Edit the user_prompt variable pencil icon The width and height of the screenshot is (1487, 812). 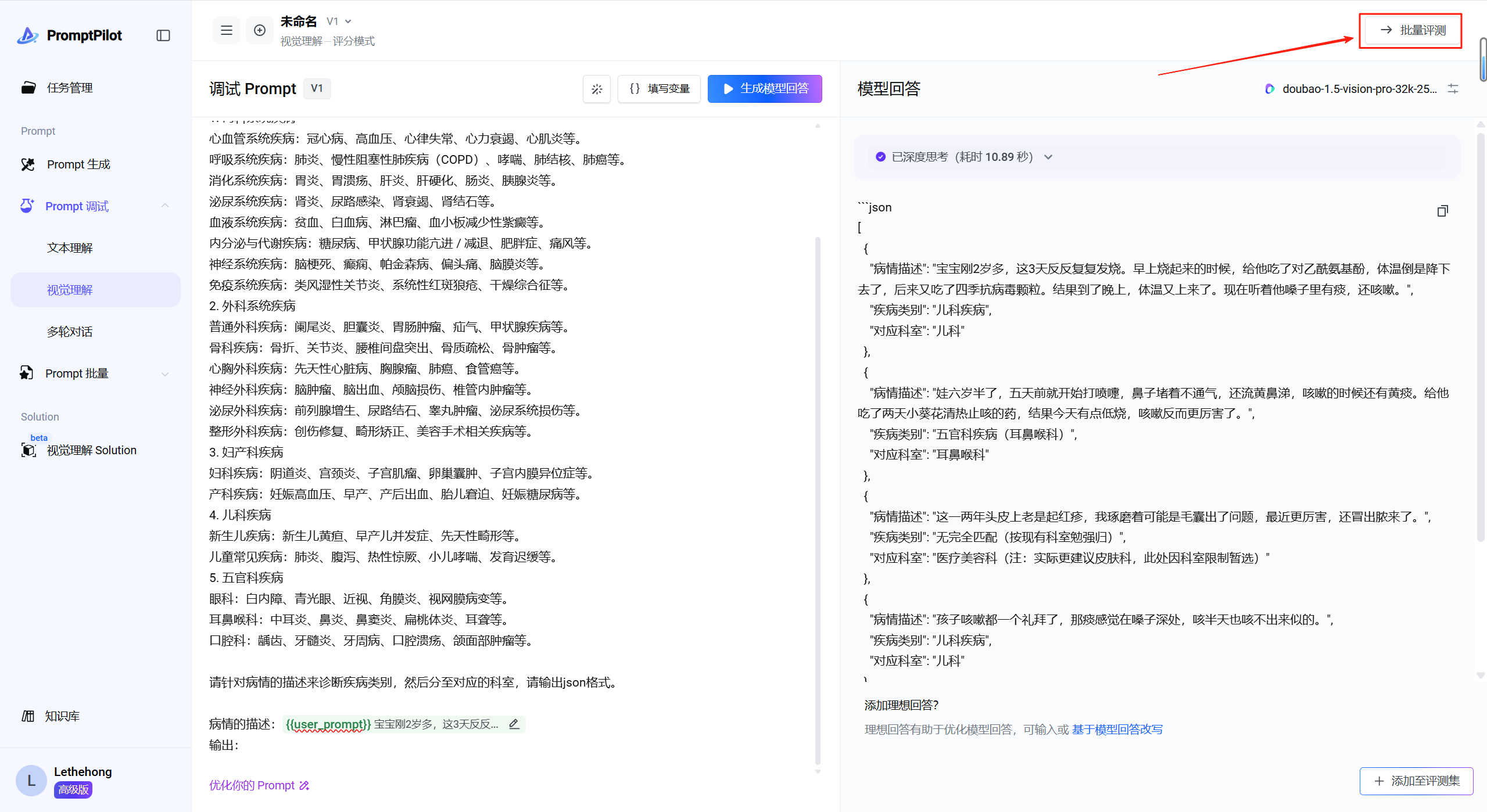point(514,724)
